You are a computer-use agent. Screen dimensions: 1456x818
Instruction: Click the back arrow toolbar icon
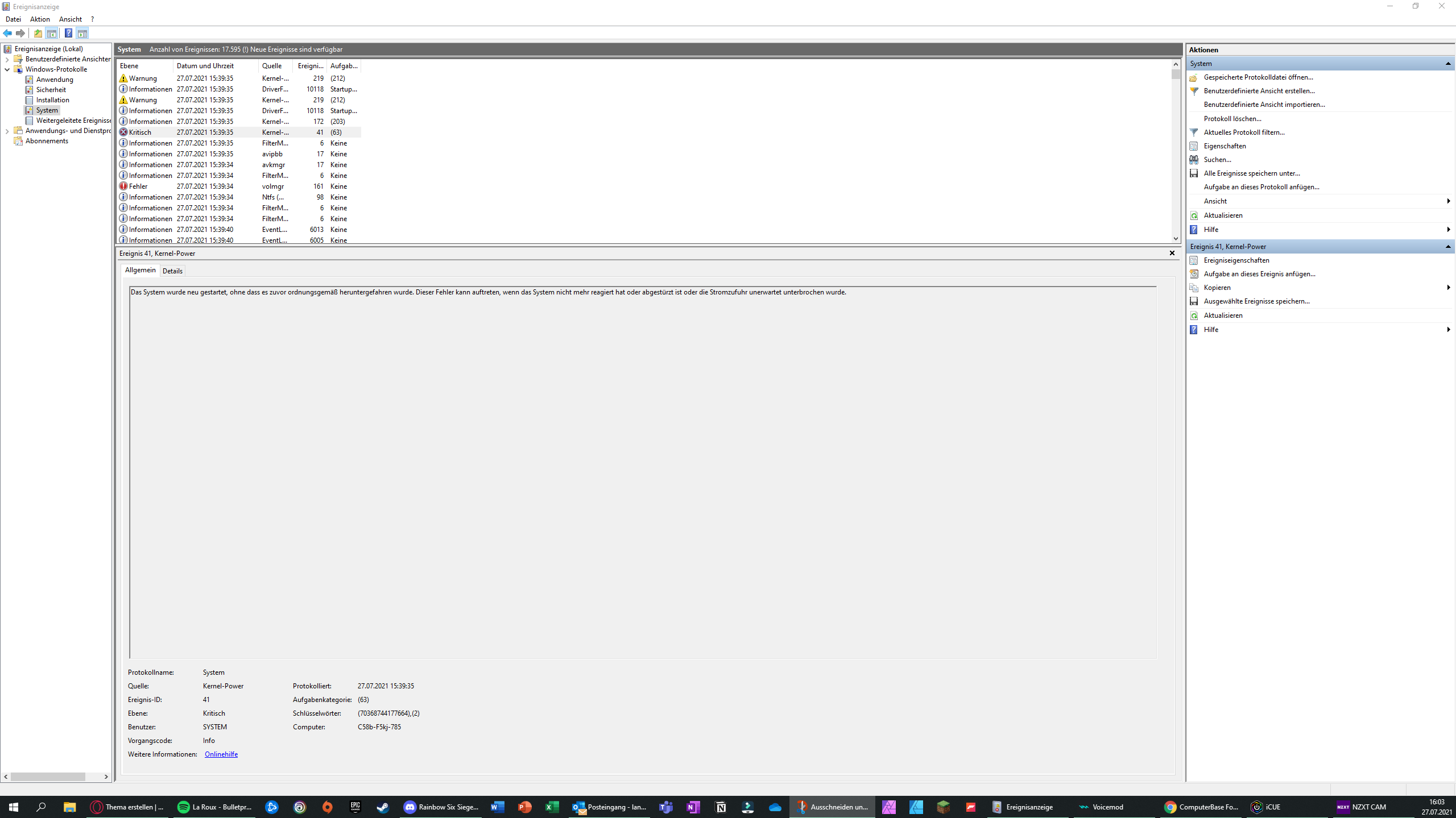click(7, 33)
